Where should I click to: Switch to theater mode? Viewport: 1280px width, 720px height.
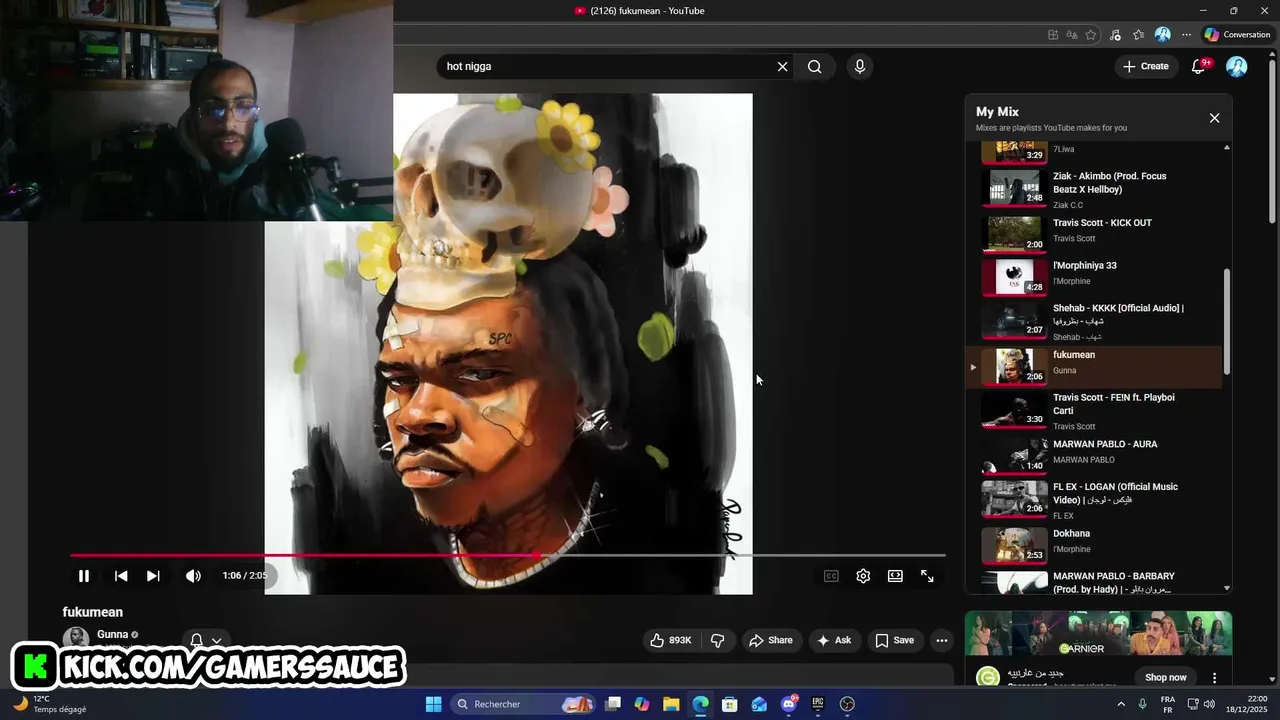pos(895,576)
